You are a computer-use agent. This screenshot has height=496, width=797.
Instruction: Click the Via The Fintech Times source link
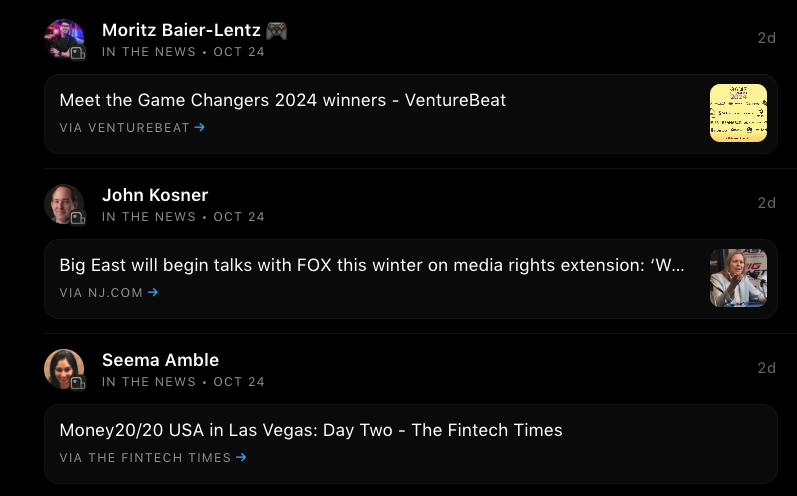pyautogui.click(x=145, y=457)
